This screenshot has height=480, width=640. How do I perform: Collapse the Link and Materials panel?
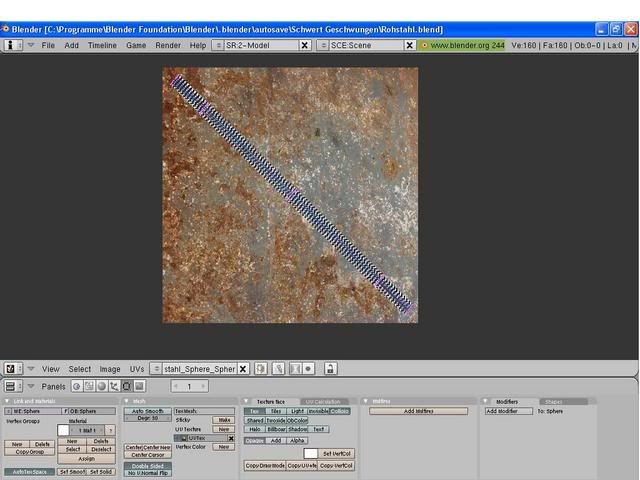pyautogui.click(x=6, y=401)
